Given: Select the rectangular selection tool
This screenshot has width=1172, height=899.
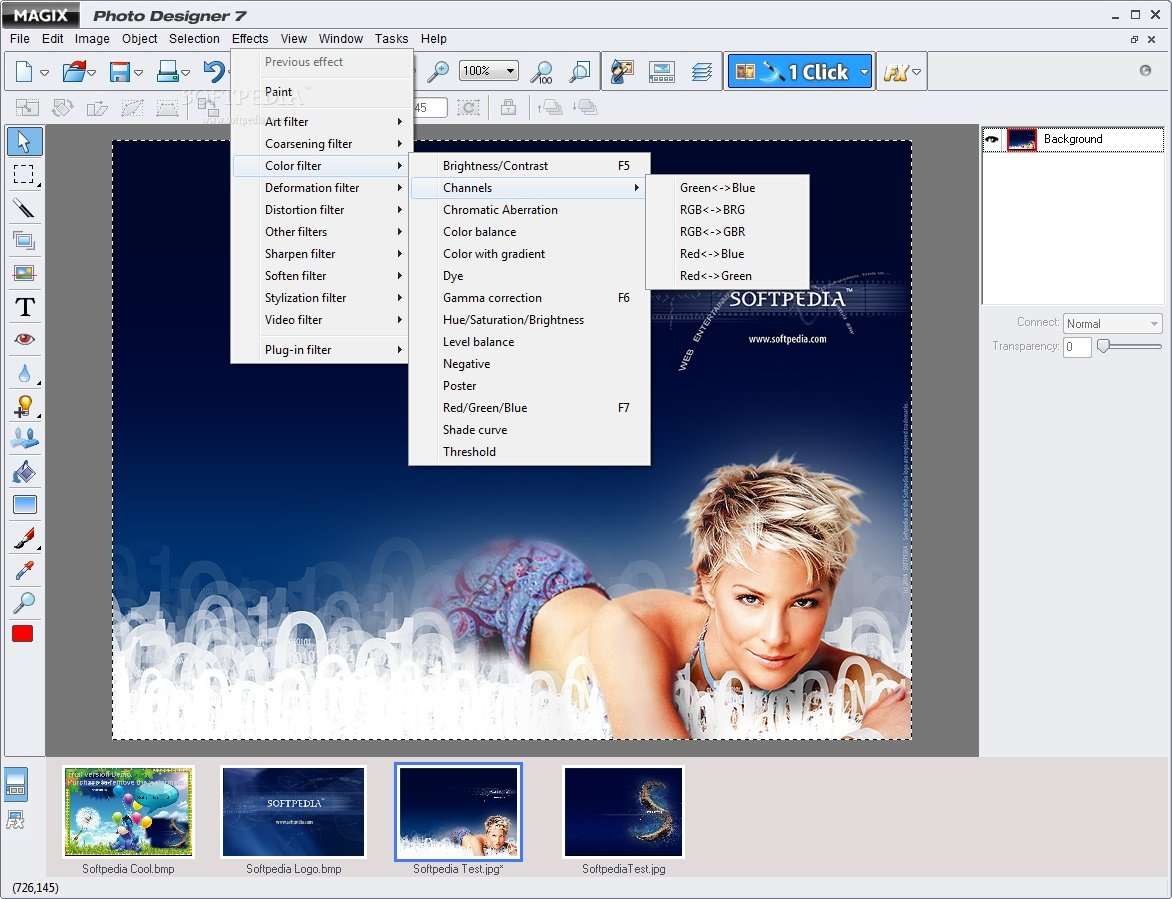Looking at the screenshot, I should 24,174.
